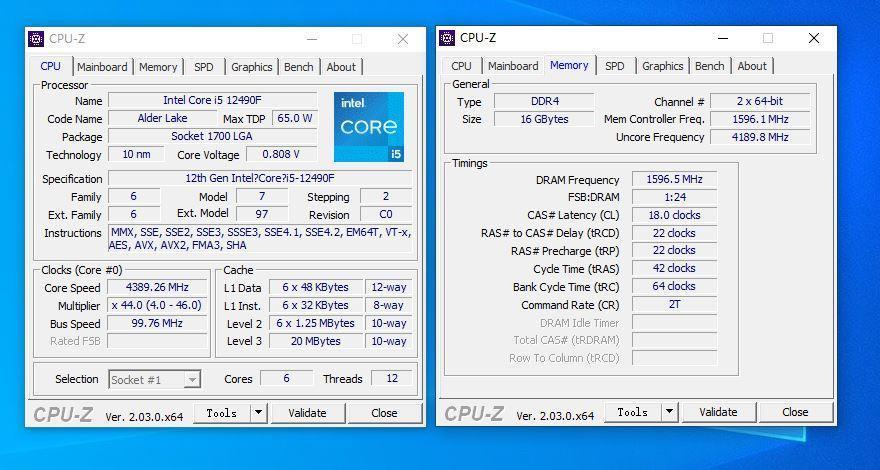Click Core Voltage value '0.808 V'
Screen dimensions: 880x470
pos(282,154)
